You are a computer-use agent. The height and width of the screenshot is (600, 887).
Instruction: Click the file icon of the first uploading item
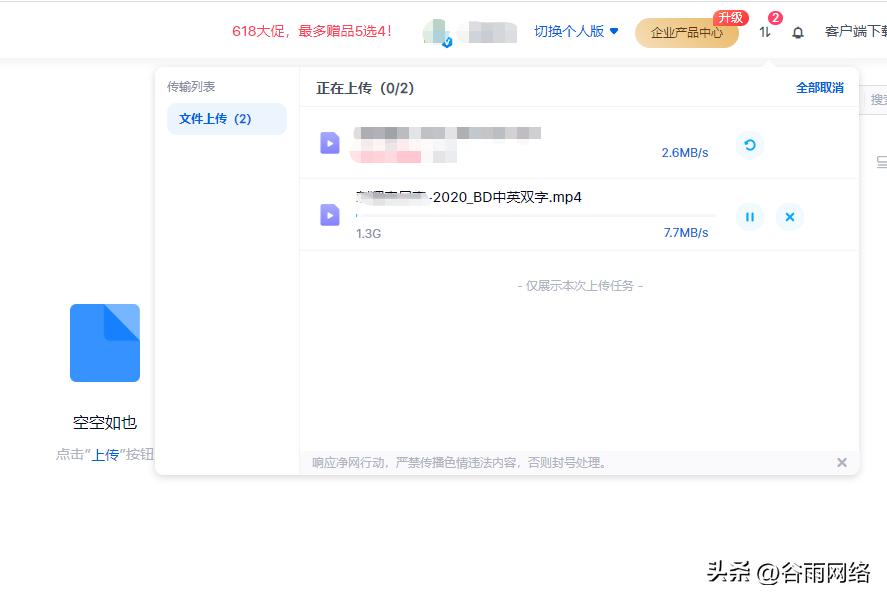pyautogui.click(x=329, y=143)
